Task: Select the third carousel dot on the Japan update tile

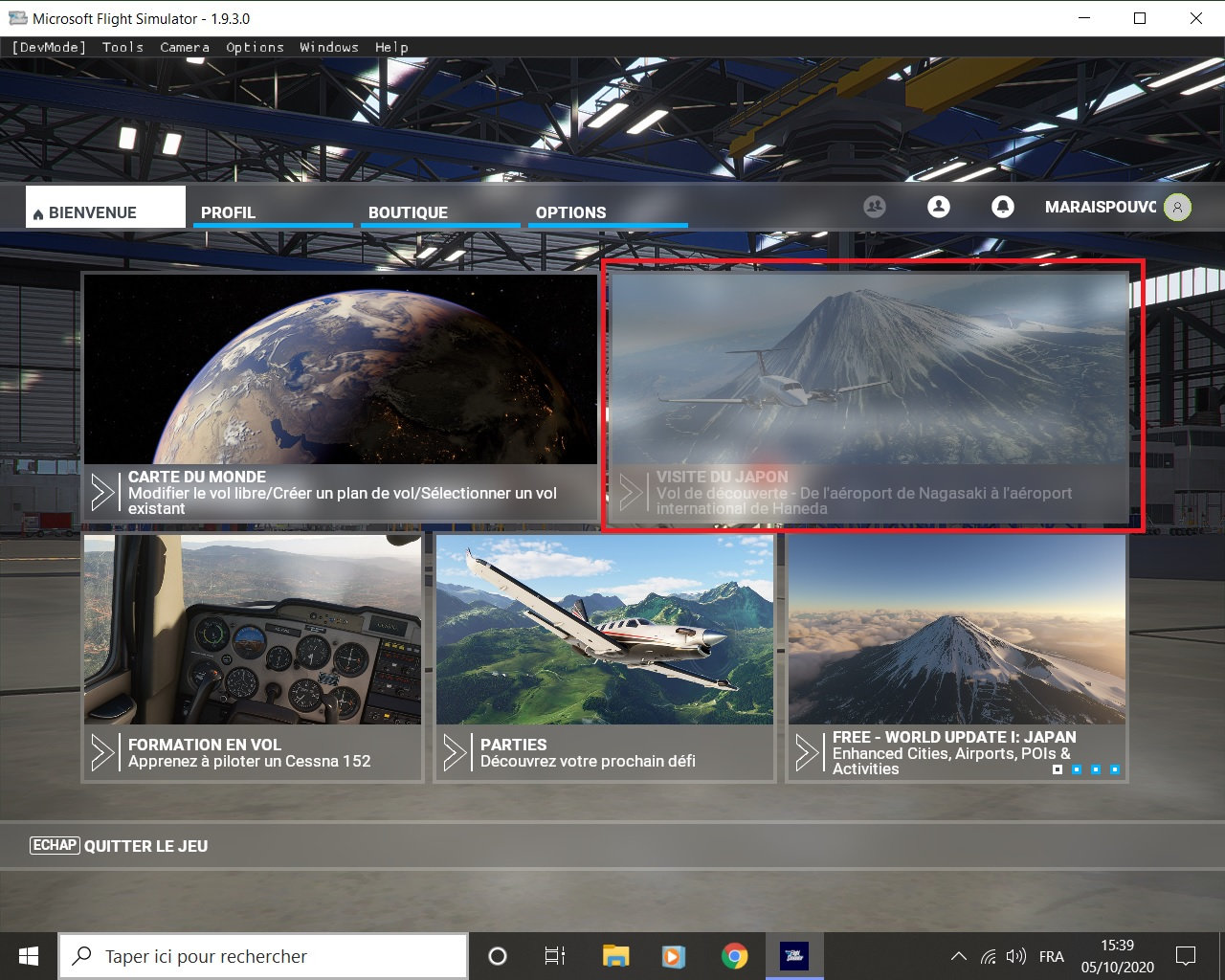Action: pos(1096,768)
